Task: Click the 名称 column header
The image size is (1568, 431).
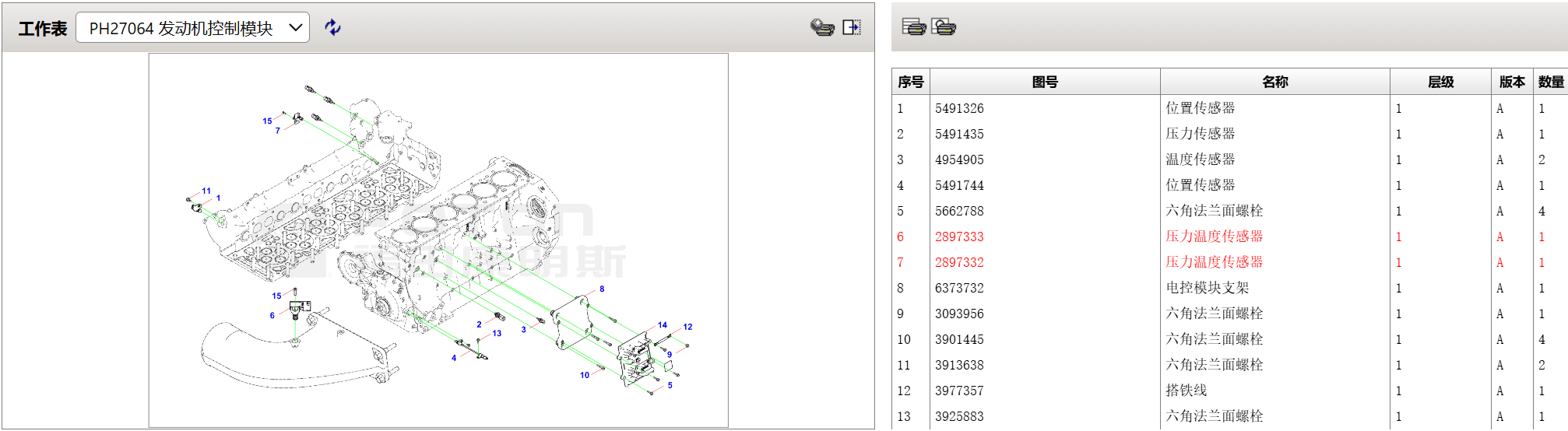Action: tap(1274, 82)
